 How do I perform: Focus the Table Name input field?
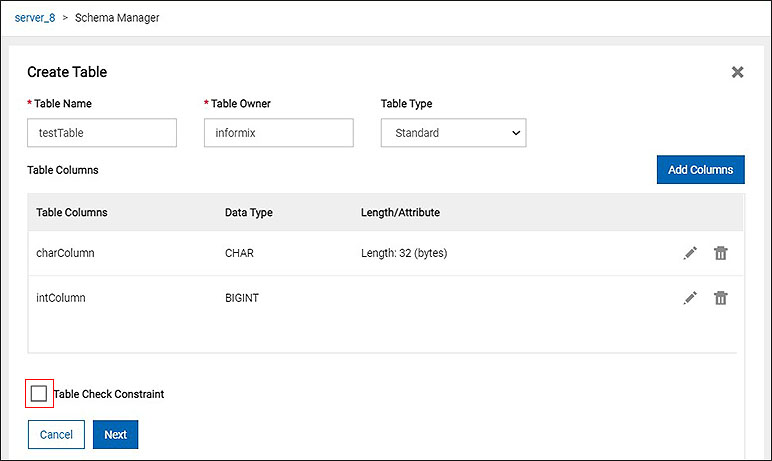point(102,133)
